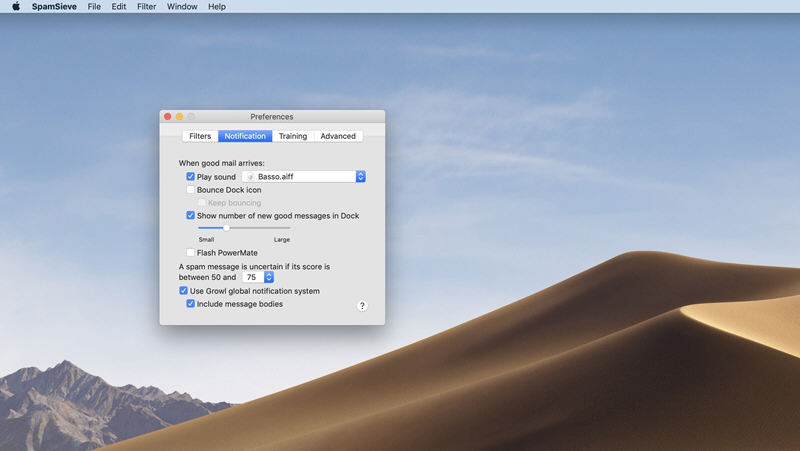
Task: Open the Help menu
Action: pyautogui.click(x=217, y=7)
